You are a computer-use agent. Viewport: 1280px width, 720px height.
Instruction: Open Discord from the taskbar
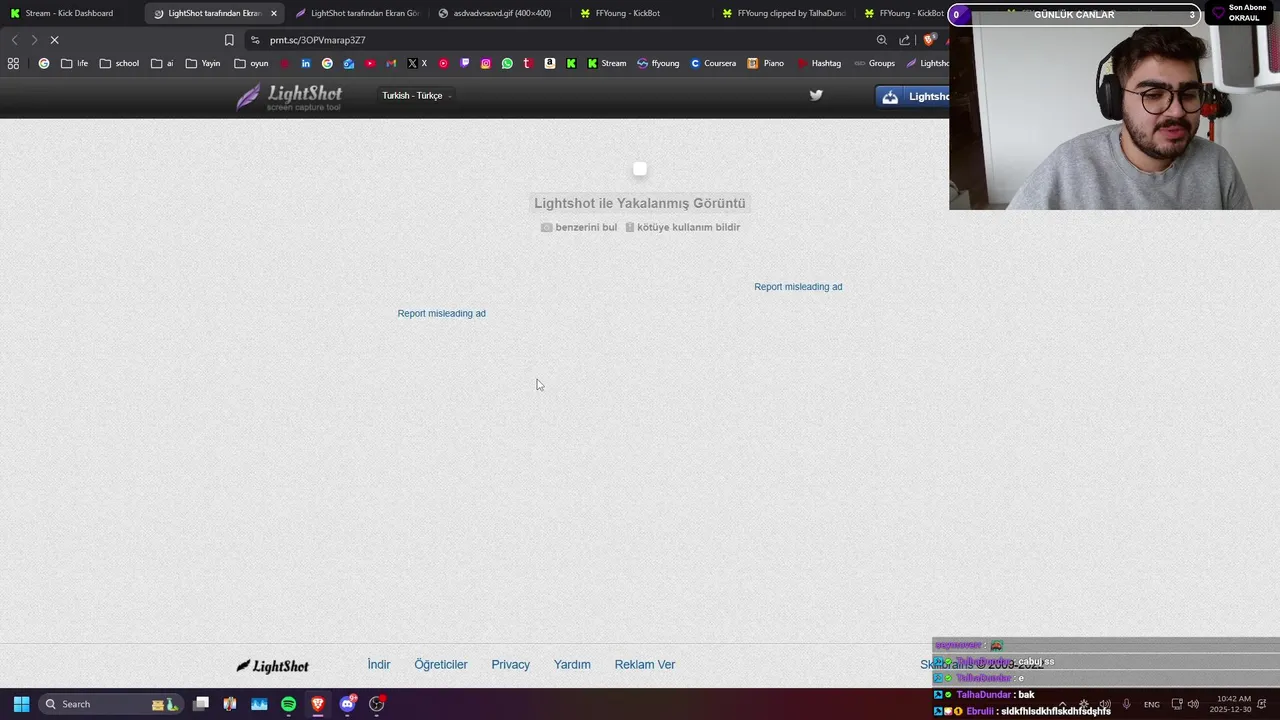tap(347, 704)
